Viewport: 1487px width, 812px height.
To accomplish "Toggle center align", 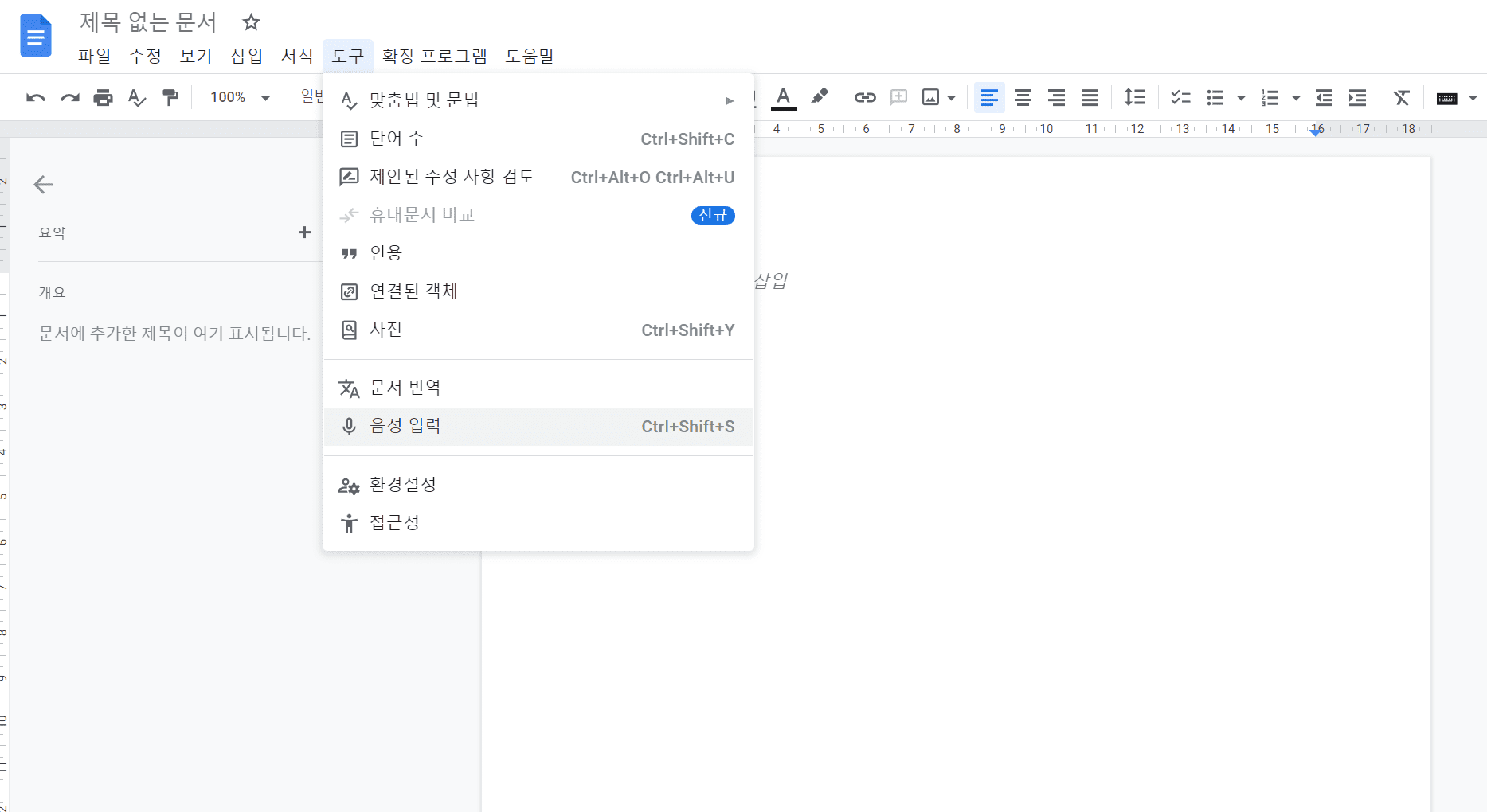I will pyautogui.click(x=1023, y=97).
